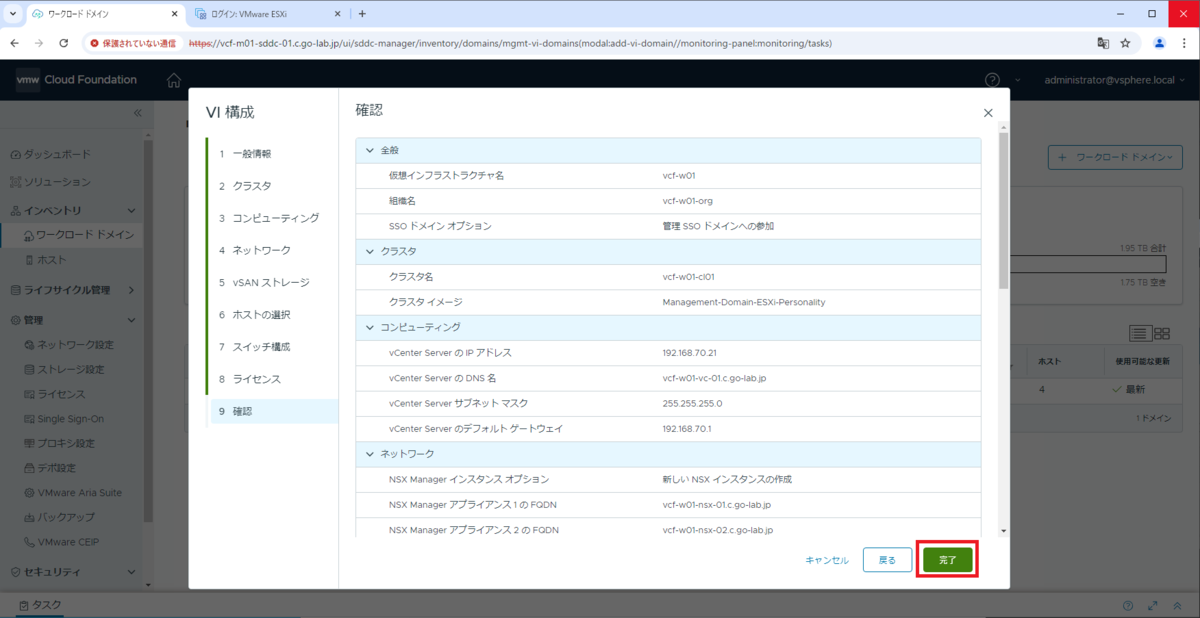The height and width of the screenshot is (618, 1200).
Task: Click the green 完了 (Finish) button
Action: 947,560
